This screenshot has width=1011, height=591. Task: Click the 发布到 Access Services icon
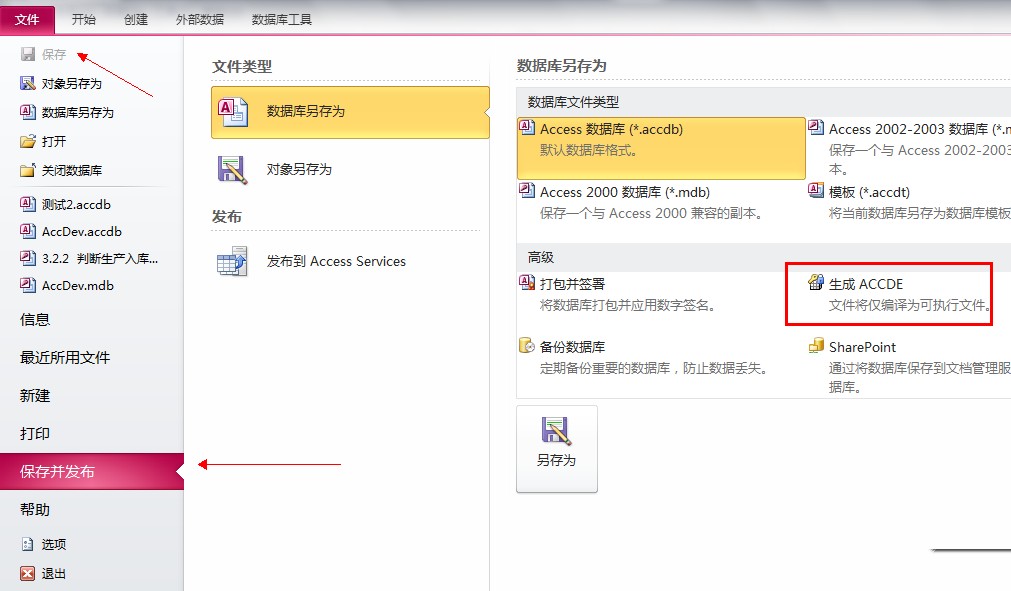click(x=233, y=261)
